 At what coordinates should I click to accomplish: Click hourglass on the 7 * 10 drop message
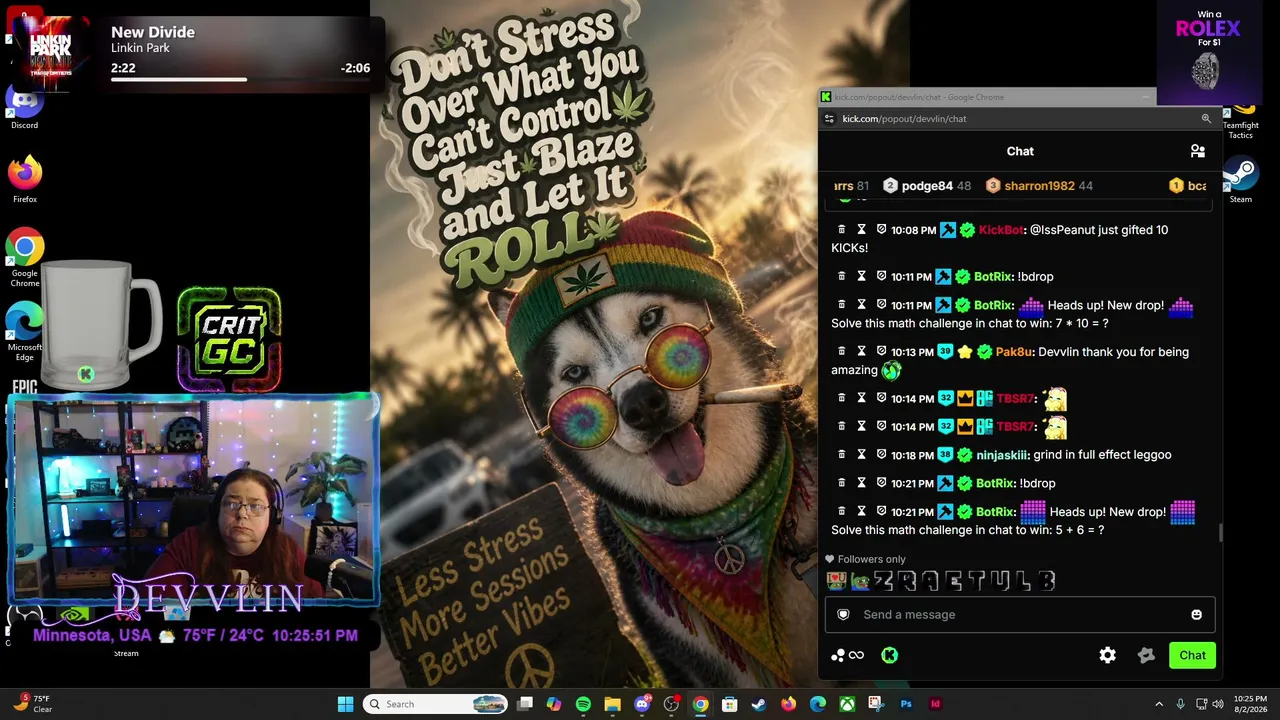(x=861, y=304)
